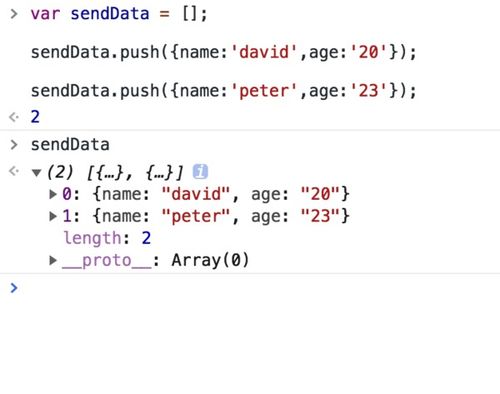Click the __proto__ property name
Screen dimensions: 500x394
click(x=107, y=261)
